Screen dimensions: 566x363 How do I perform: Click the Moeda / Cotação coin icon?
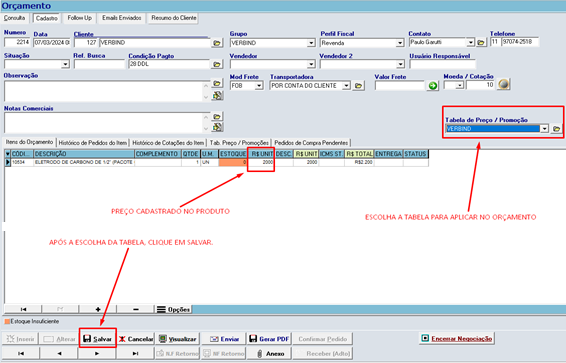click(504, 84)
